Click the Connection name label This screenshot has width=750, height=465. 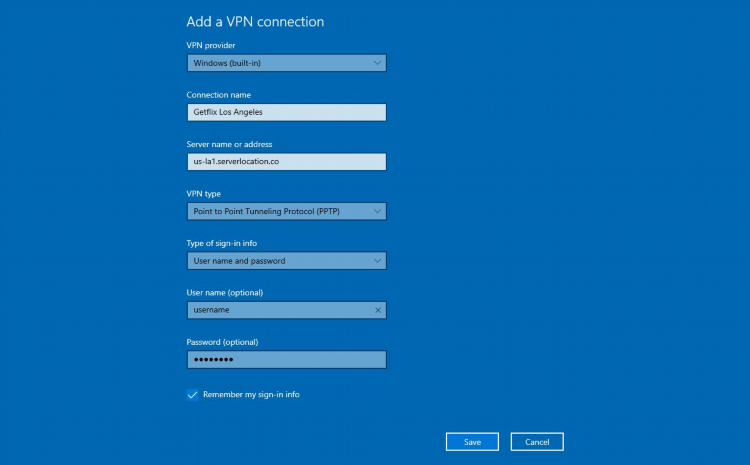[219, 95]
